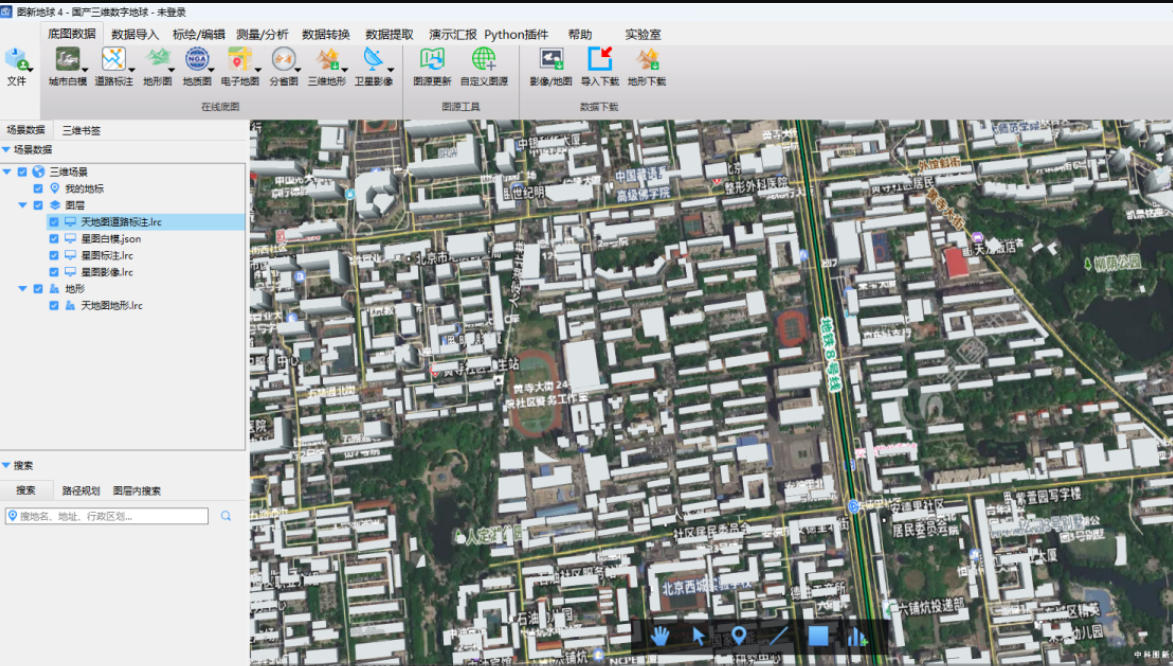Click the 图层内搜索 search option
1173x666 pixels.
click(137, 491)
